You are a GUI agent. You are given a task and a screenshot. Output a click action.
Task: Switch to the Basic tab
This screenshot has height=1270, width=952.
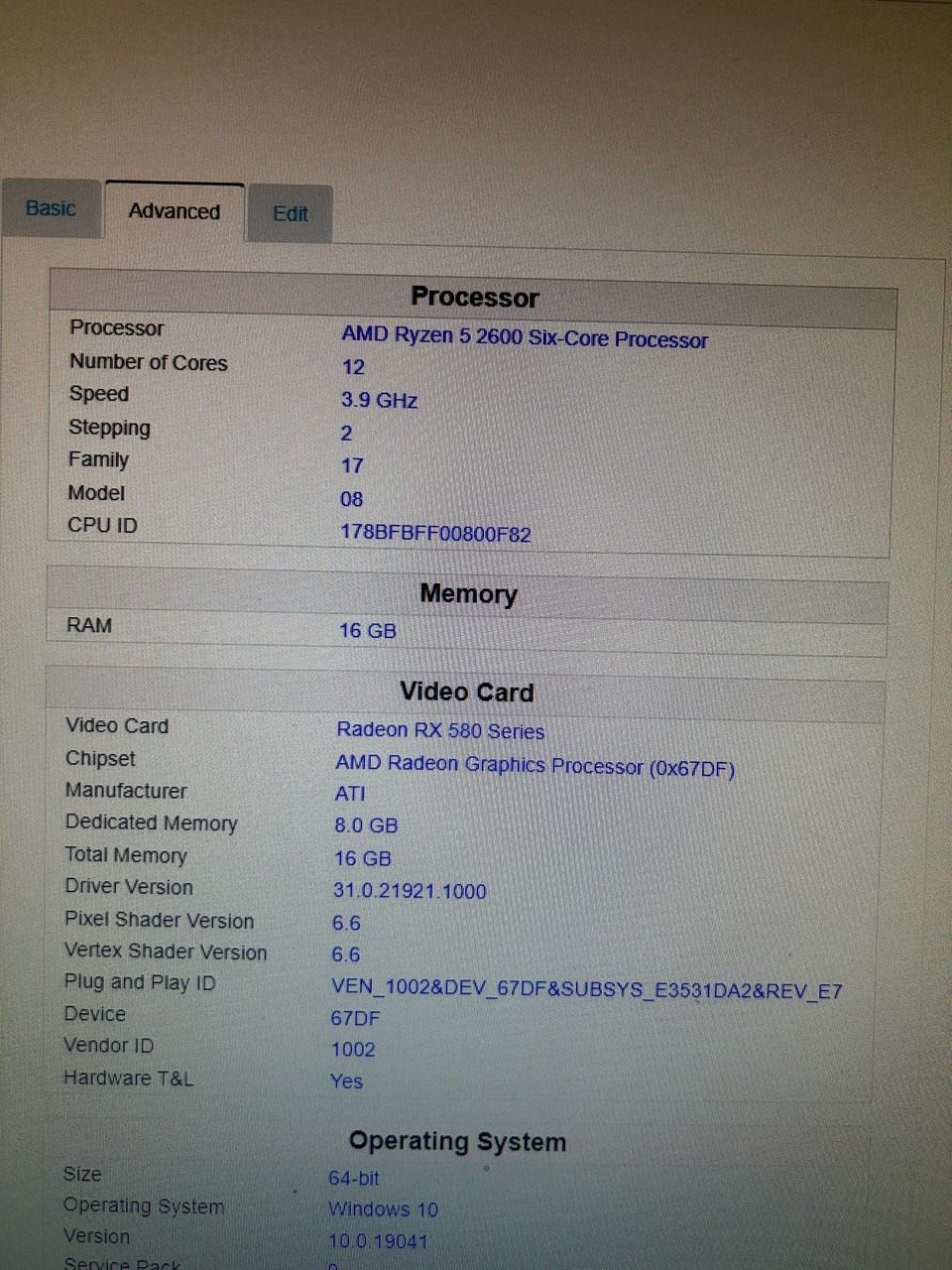(51, 208)
